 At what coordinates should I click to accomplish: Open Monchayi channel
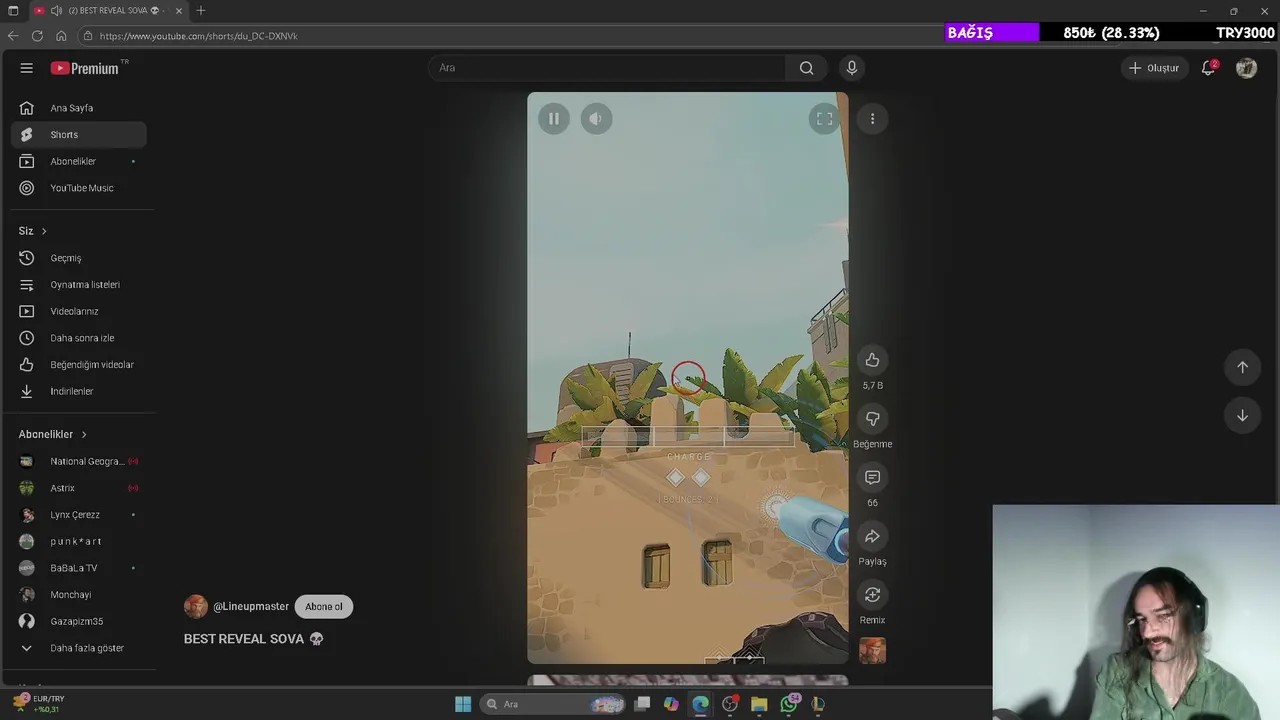pos(79,595)
